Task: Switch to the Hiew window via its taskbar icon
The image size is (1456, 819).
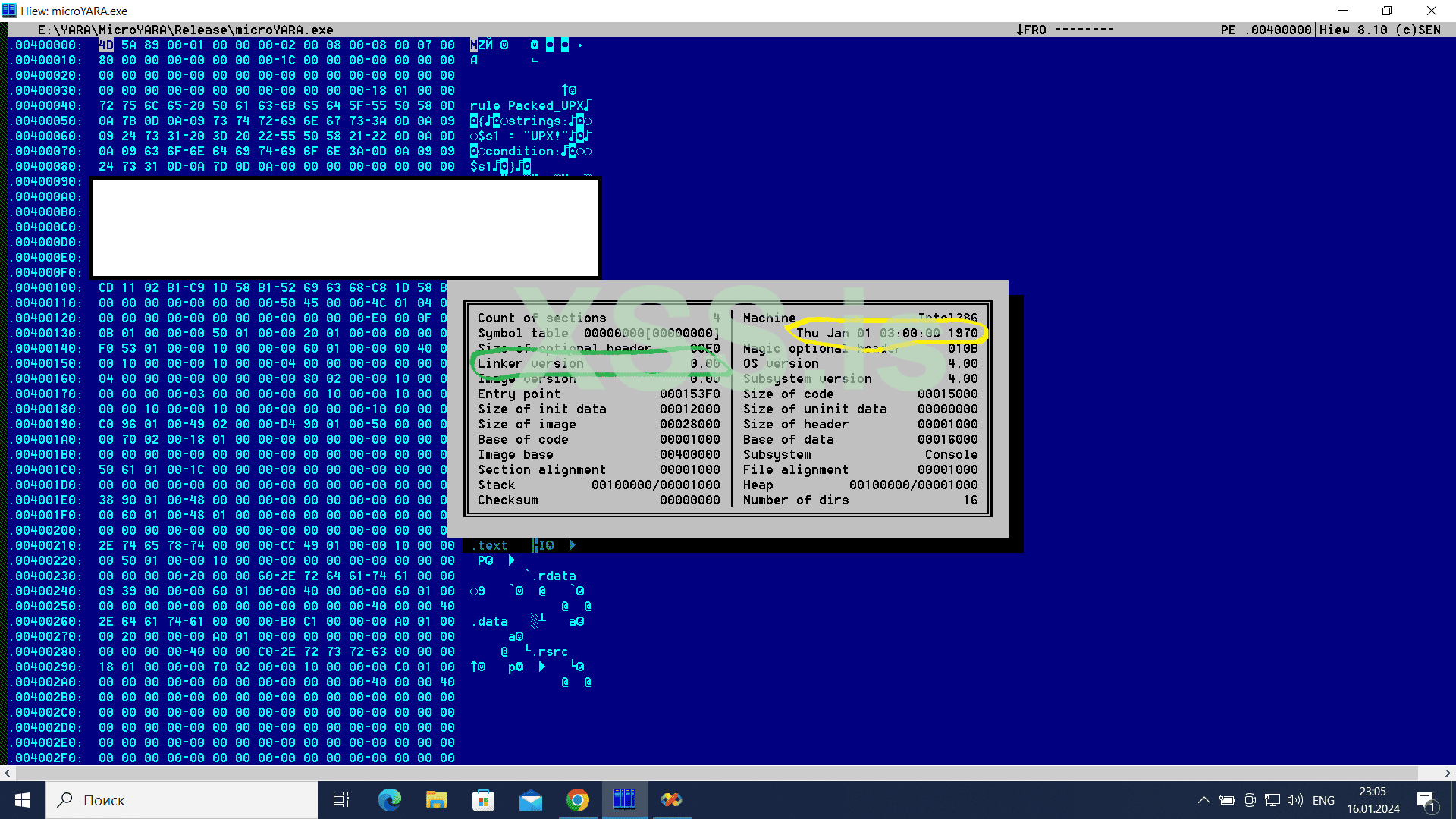Action: pos(624,800)
